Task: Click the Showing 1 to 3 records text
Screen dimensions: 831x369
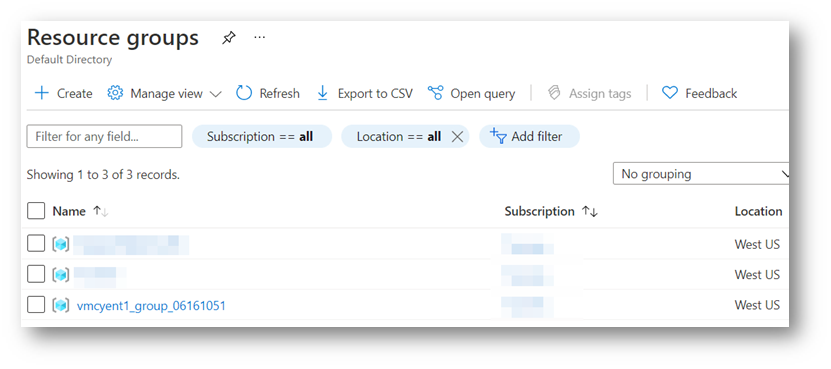Action: (x=103, y=174)
